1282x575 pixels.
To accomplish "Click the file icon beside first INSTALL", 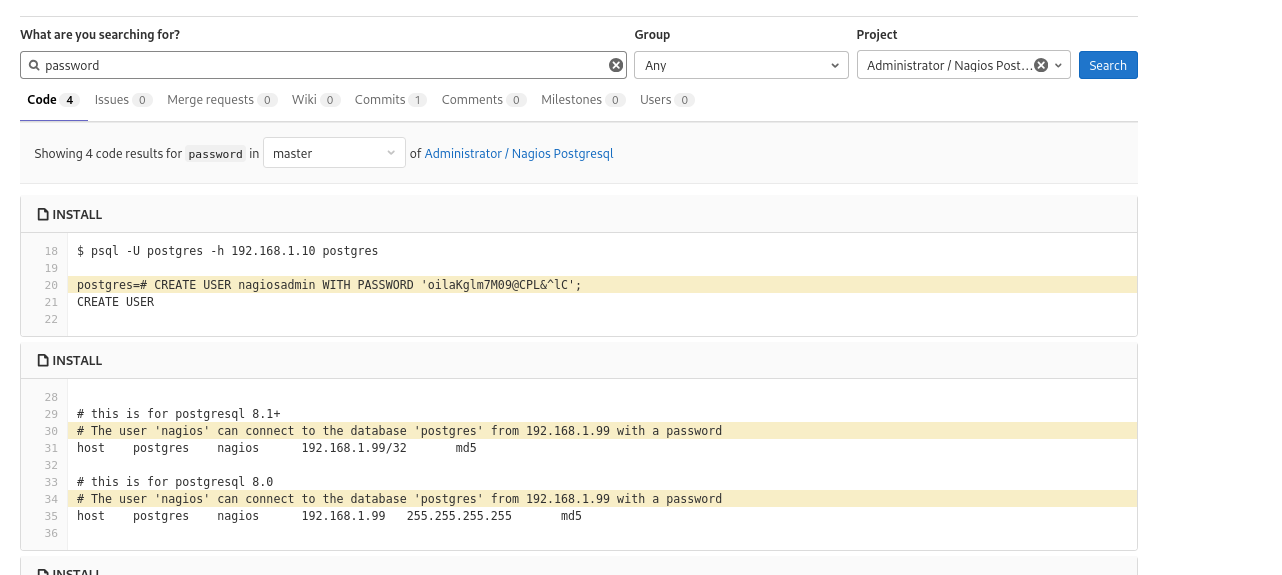I will click(43, 215).
